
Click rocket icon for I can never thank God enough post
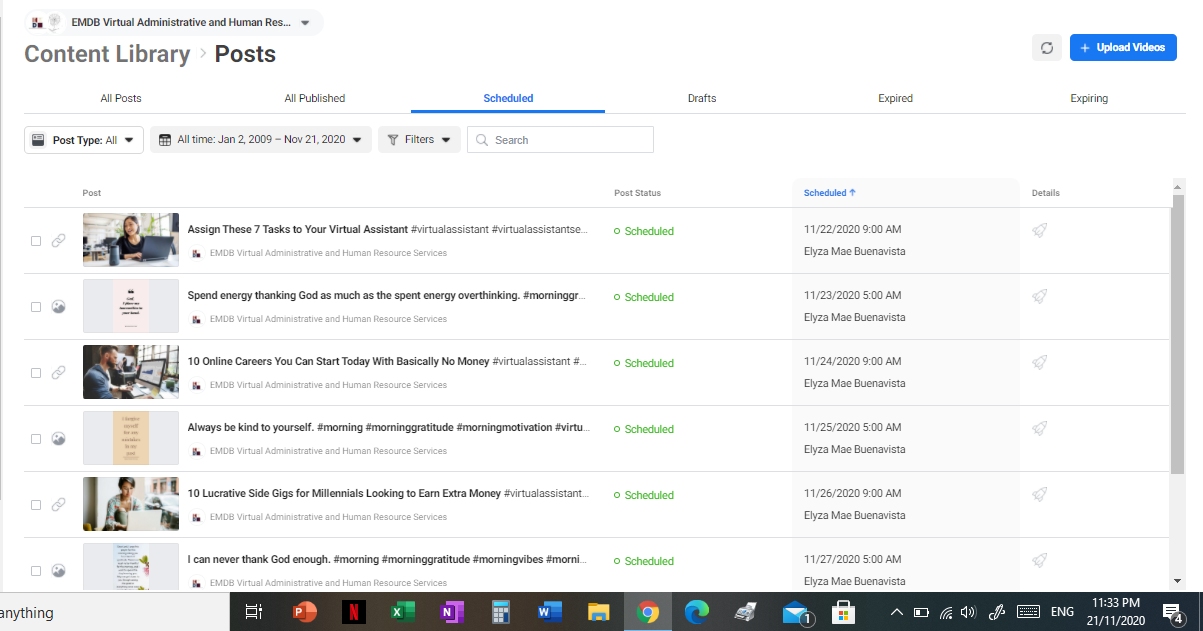[x=1040, y=561]
